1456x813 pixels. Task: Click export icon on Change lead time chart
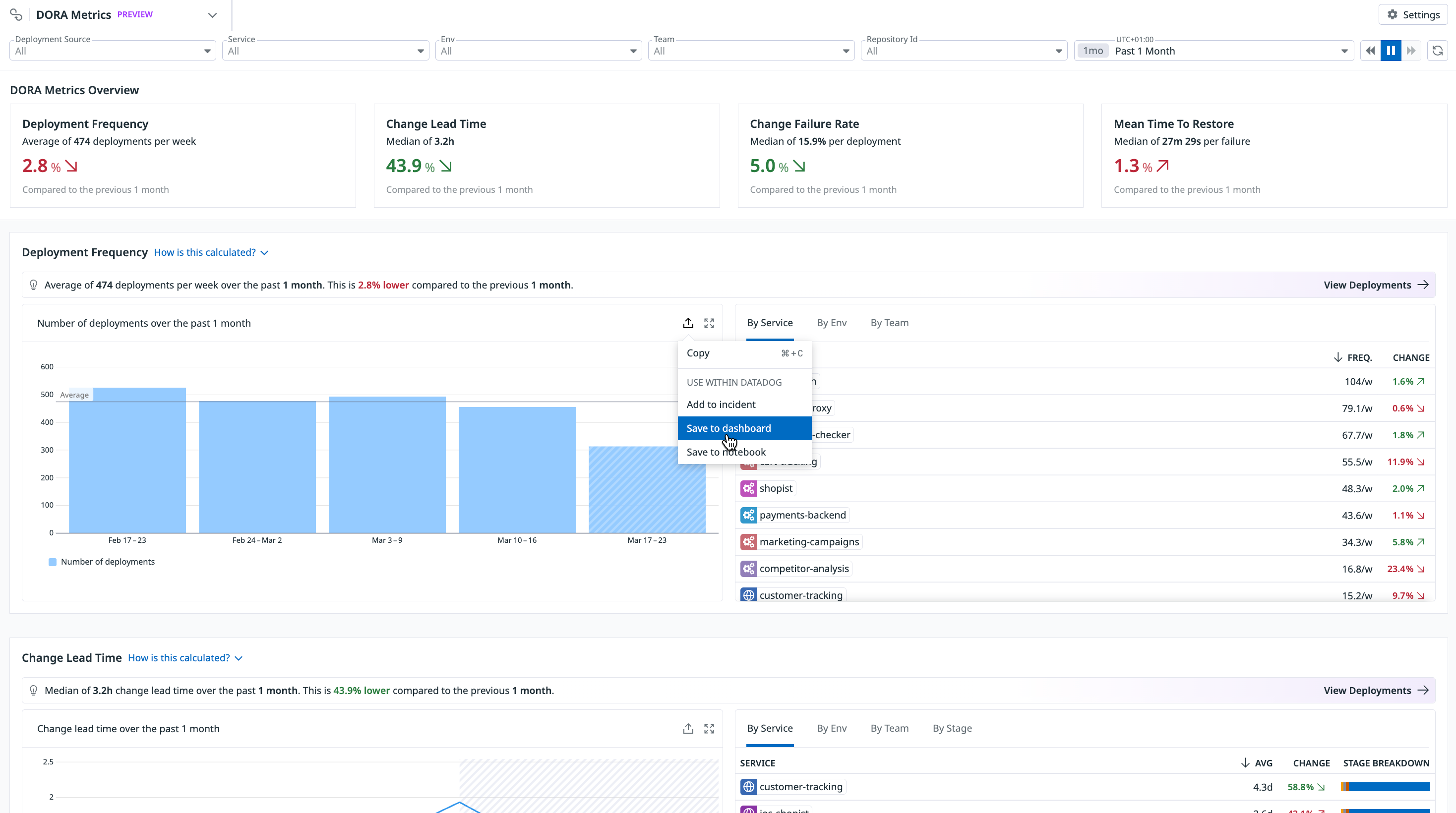pyautogui.click(x=688, y=729)
